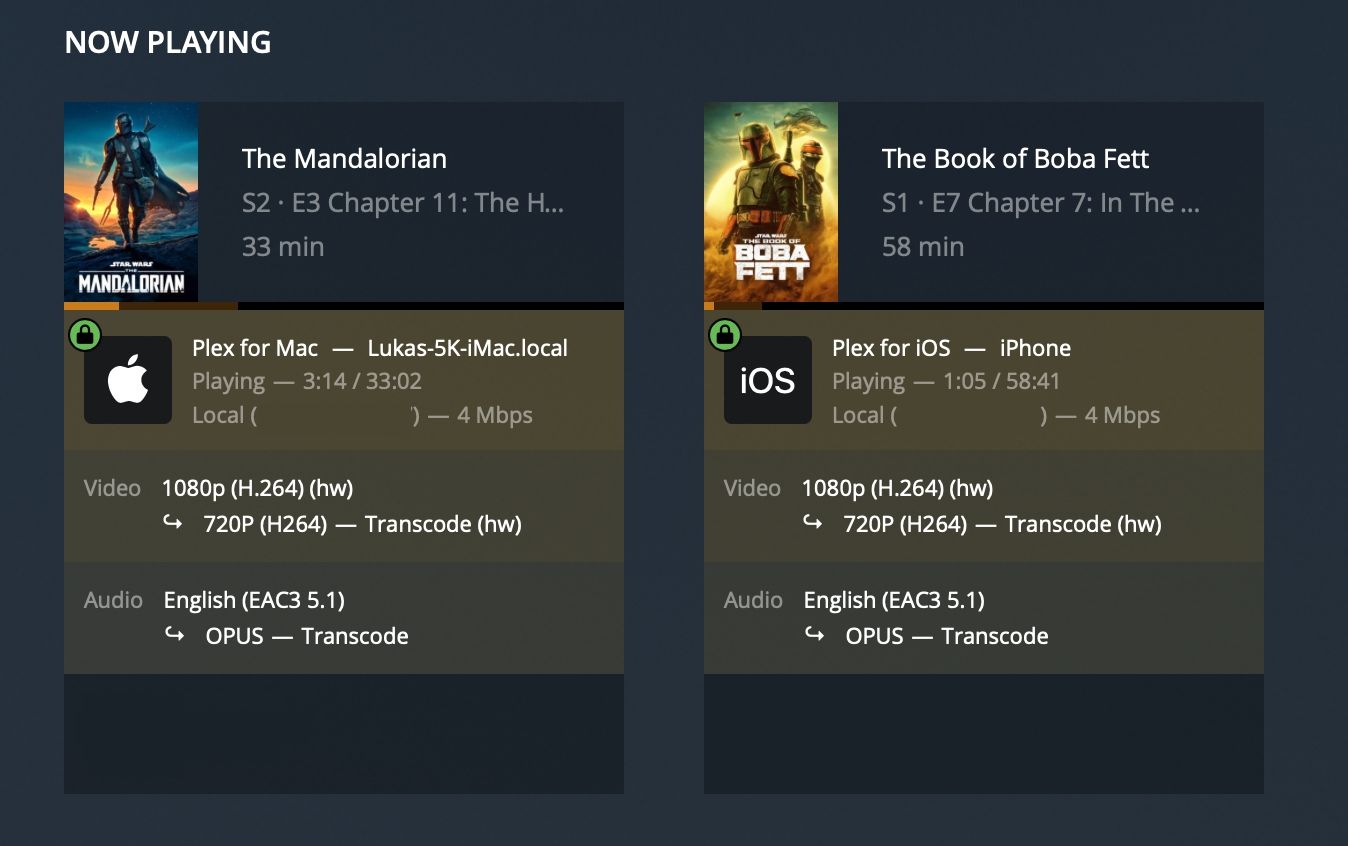Click the Now Playing section heading
The image size is (1348, 846).
tap(168, 42)
